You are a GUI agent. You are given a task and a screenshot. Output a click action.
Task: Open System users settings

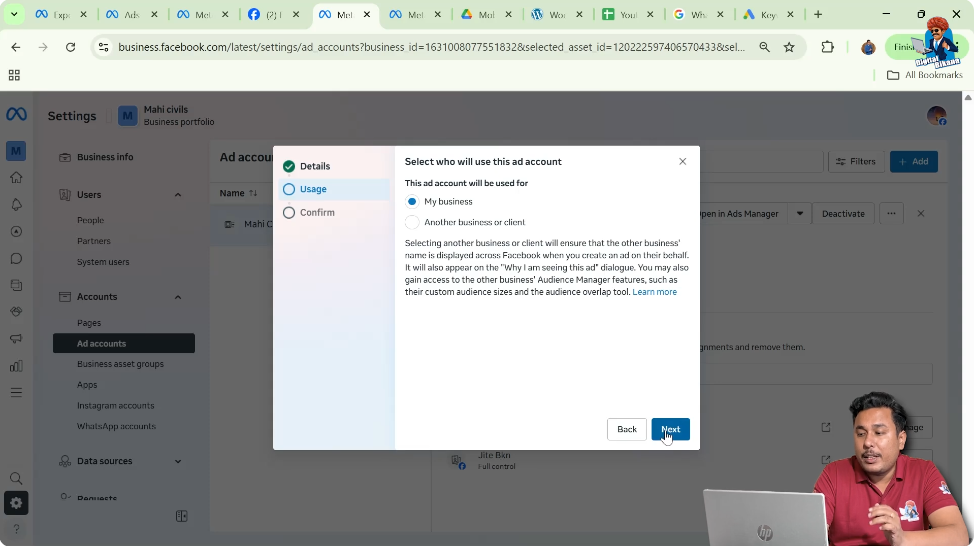point(103,262)
